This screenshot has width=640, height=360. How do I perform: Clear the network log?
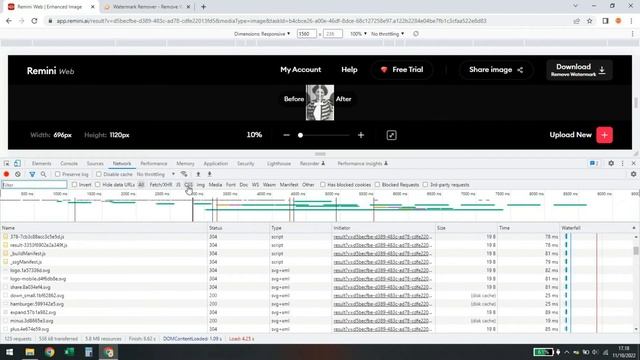pyautogui.click(x=18, y=174)
